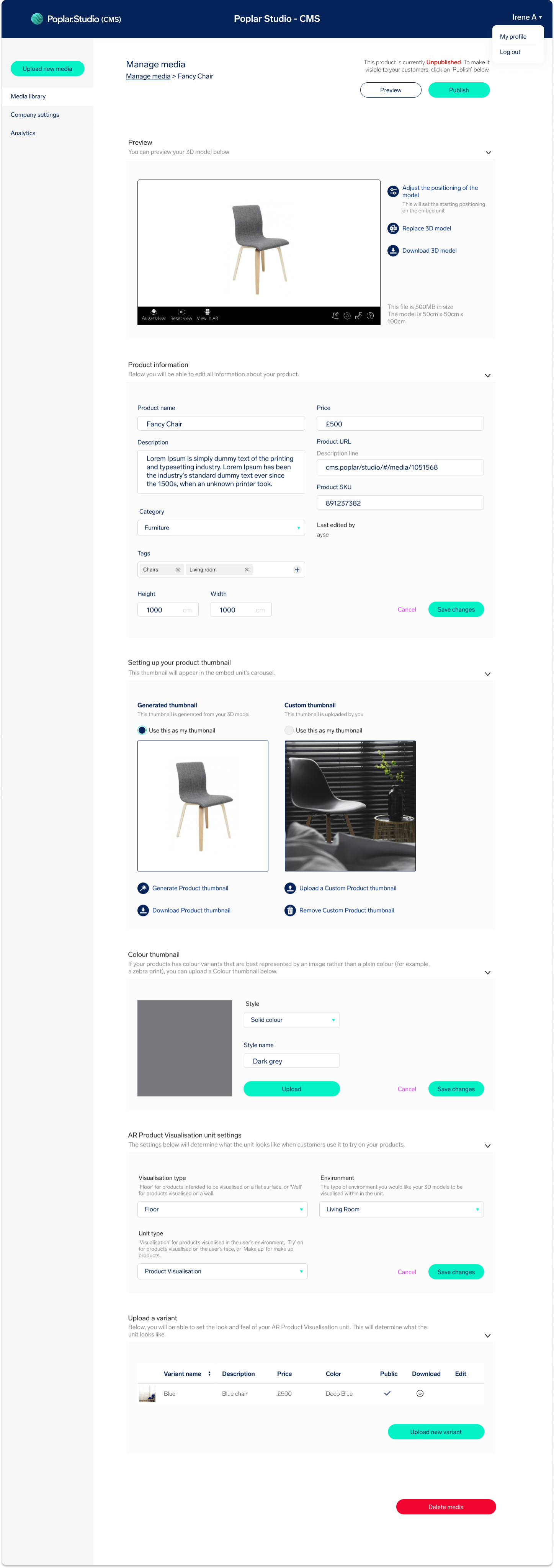Click the materials/book icon in viewer toolbar
The height and width of the screenshot is (1568, 554).
335,316
